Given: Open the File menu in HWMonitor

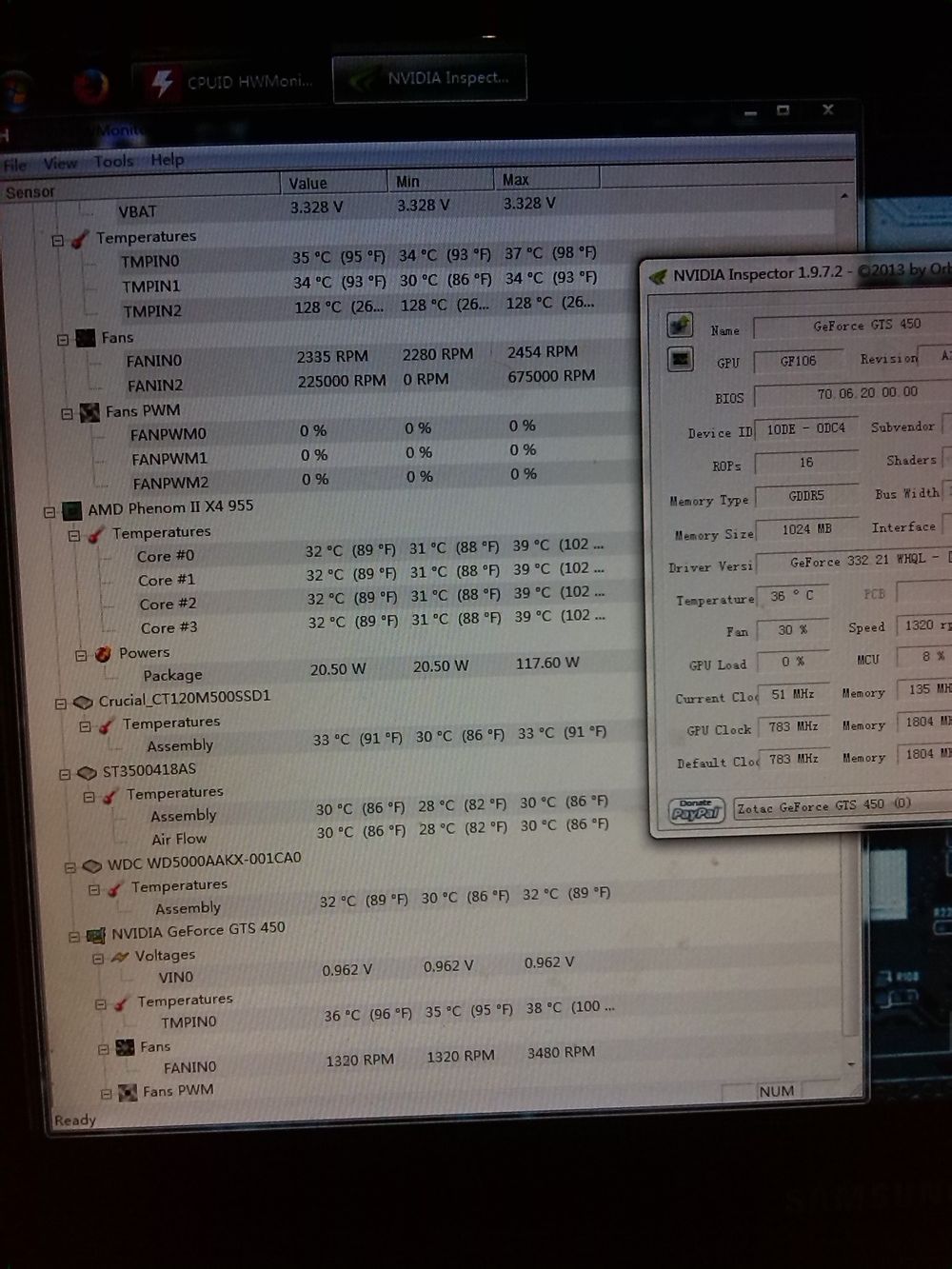Looking at the screenshot, I should point(15,165).
